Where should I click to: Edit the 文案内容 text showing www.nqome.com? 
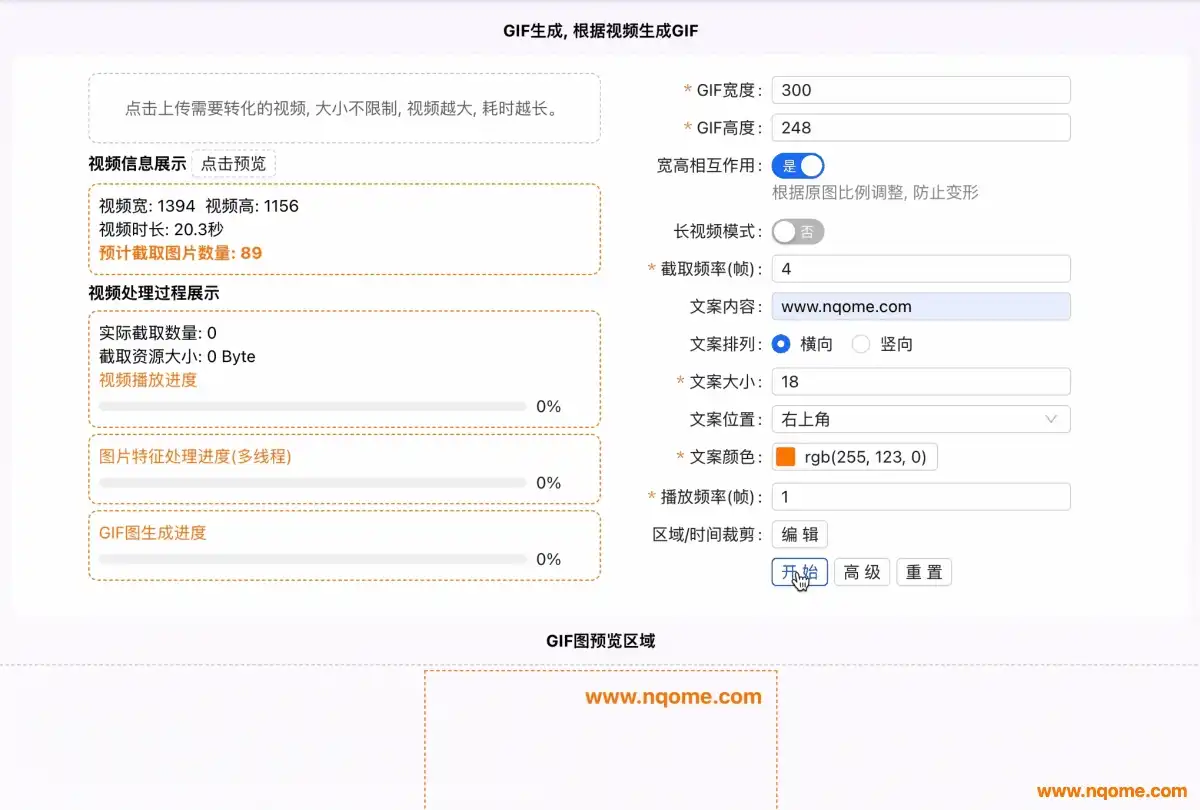[920, 306]
